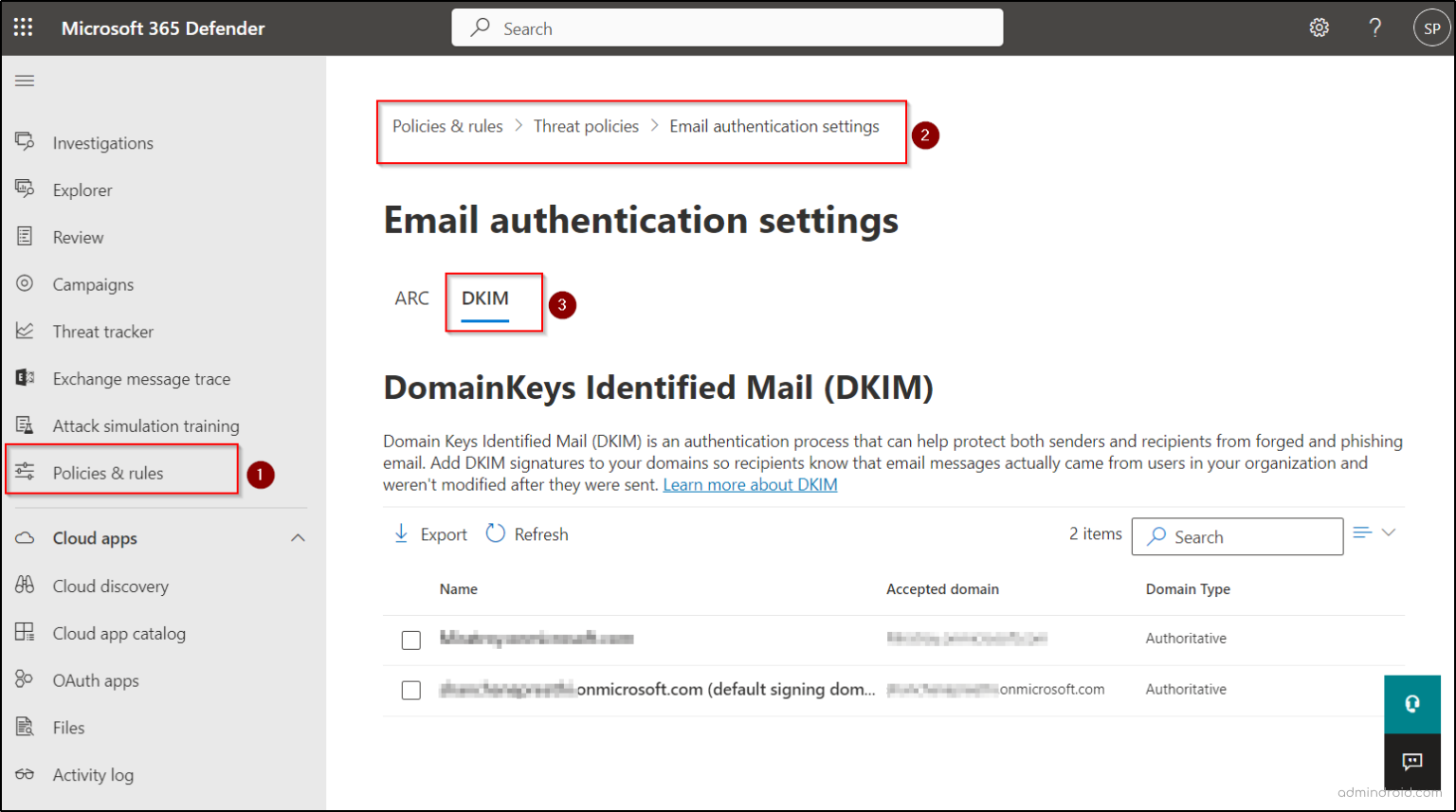1456x812 pixels.
Task: Check the first domain row checkbox
Action: coord(410,640)
